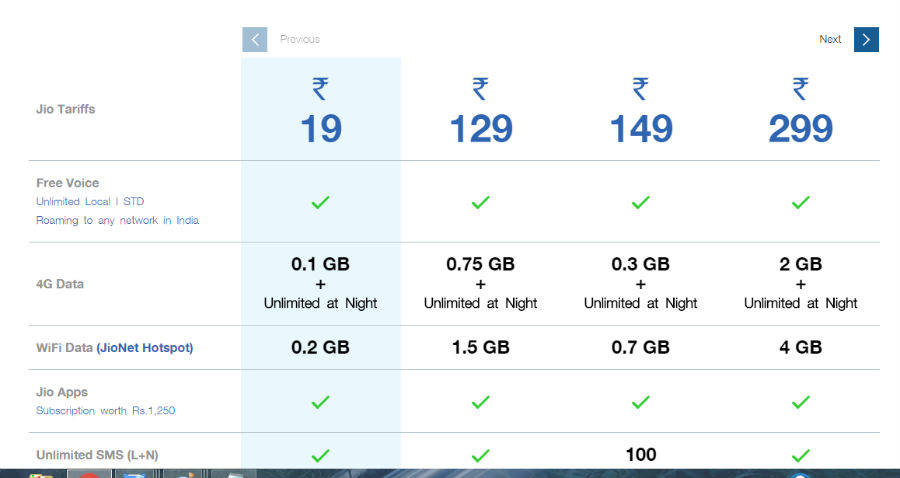Click the '2 GB' 4G Data value
The height and width of the screenshot is (478, 900).
coord(800,265)
